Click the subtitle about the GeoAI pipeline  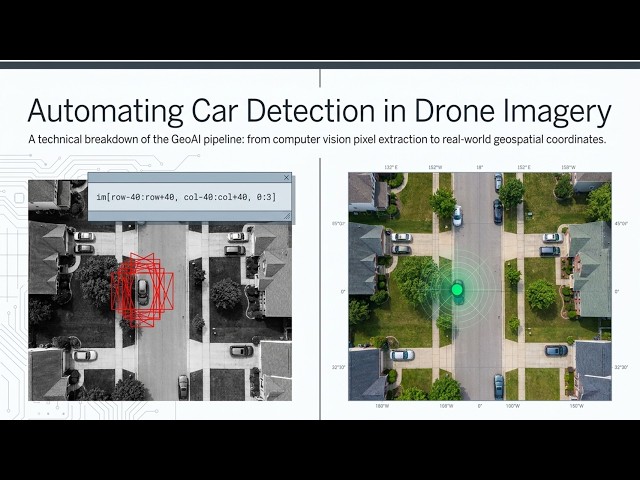tap(317, 140)
